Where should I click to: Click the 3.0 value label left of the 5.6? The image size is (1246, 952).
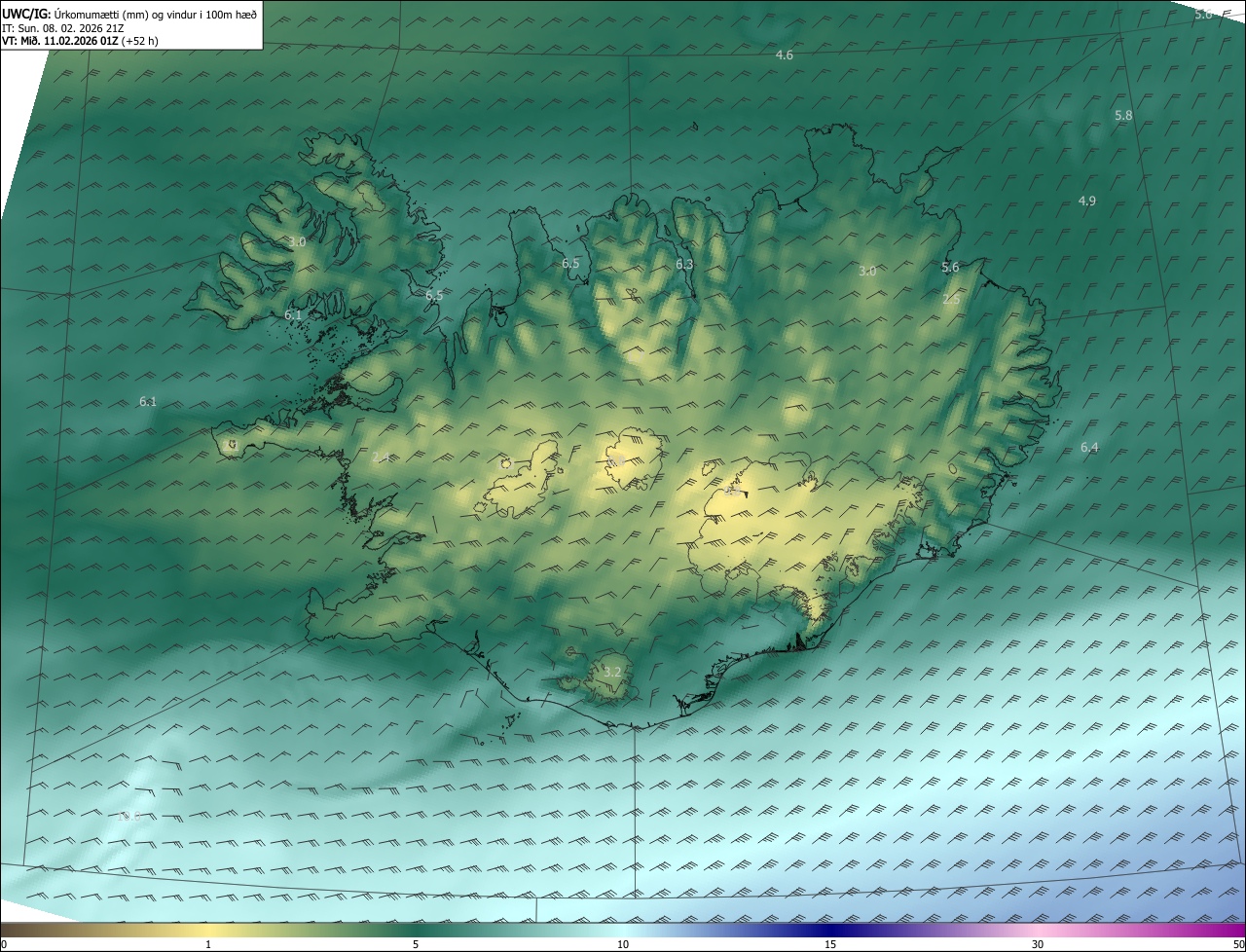click(x=867, y=272)
